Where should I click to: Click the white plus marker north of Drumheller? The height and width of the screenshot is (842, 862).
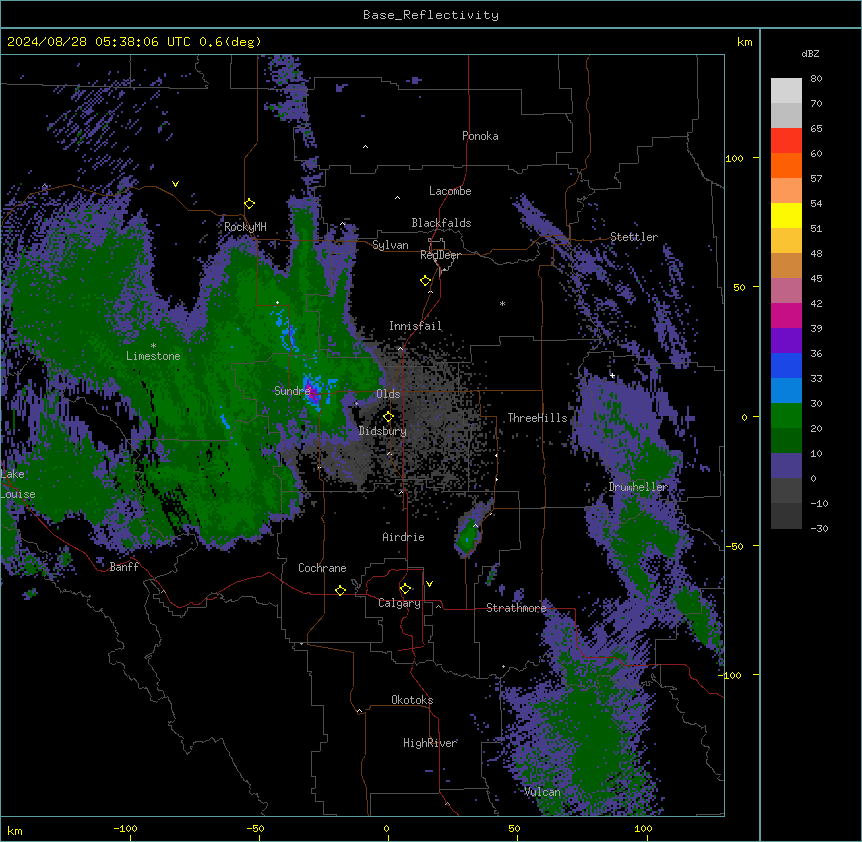(612, 375)
